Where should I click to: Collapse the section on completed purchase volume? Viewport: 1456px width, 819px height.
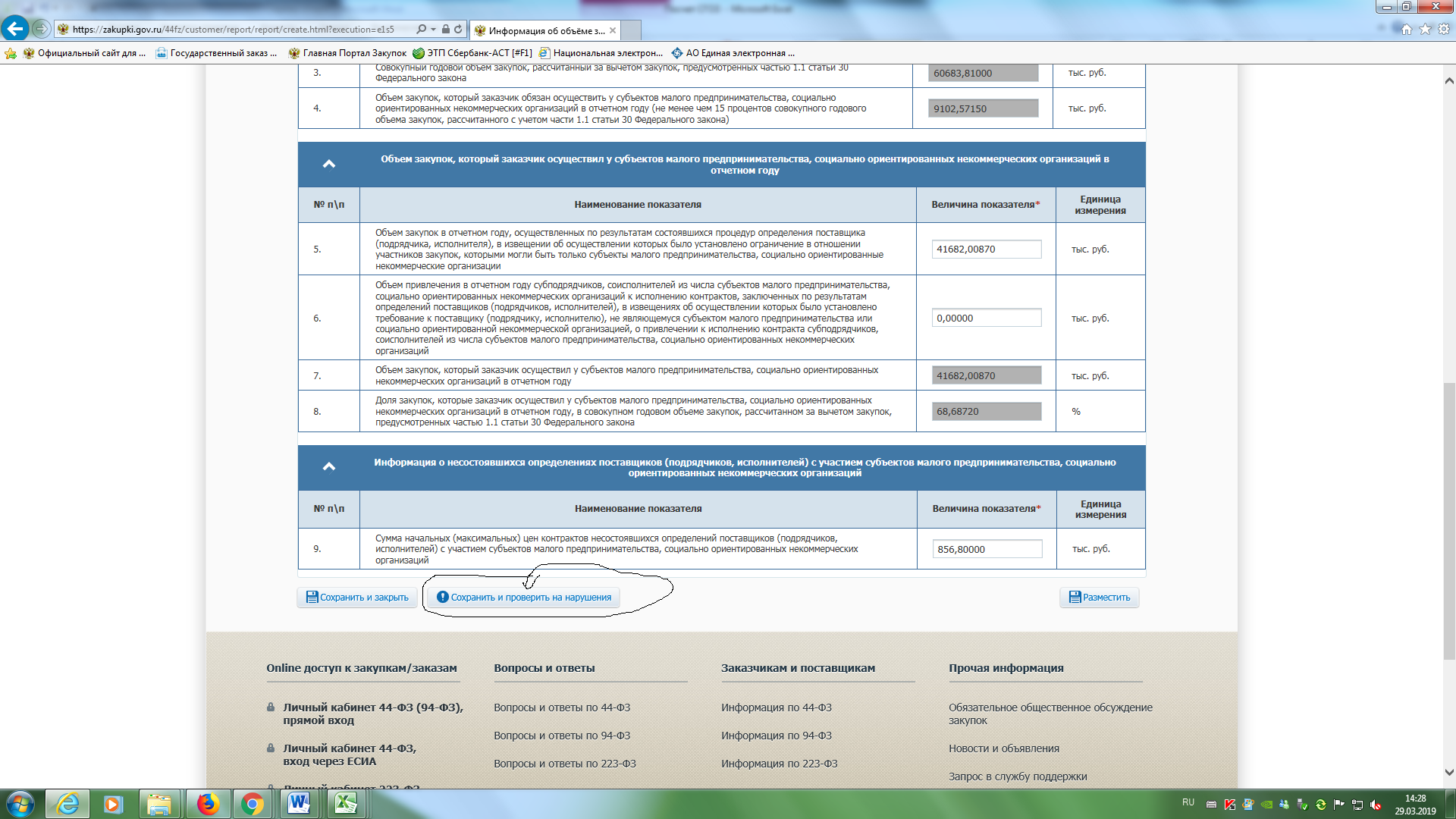pos(329,164)
